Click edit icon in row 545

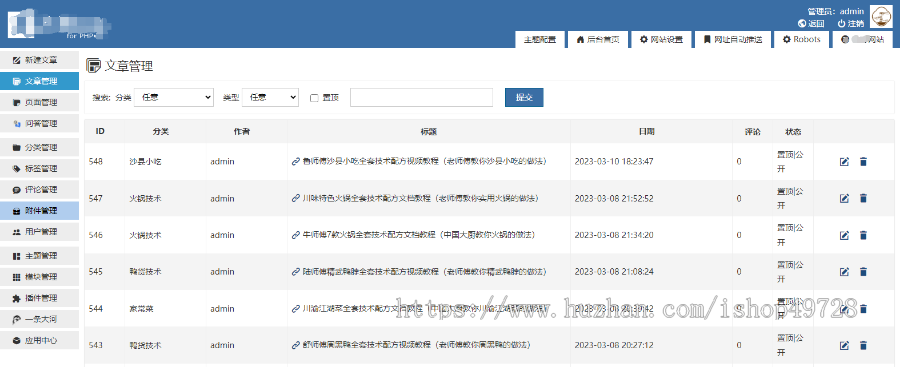844,272
